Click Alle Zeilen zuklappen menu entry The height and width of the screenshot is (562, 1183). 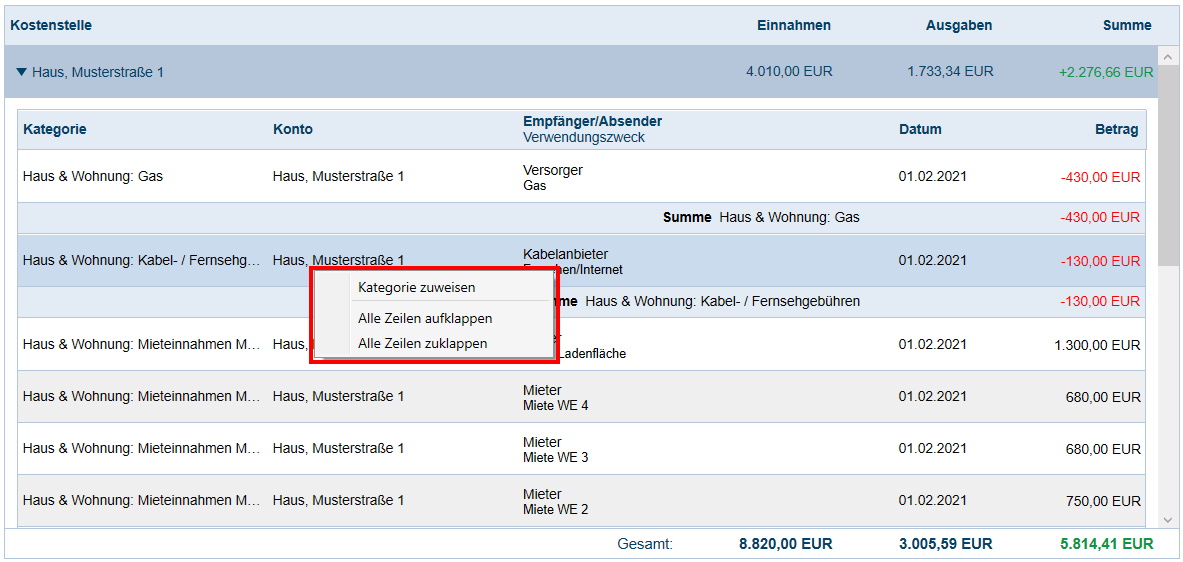pyautogui.click(x=422, y=343)
